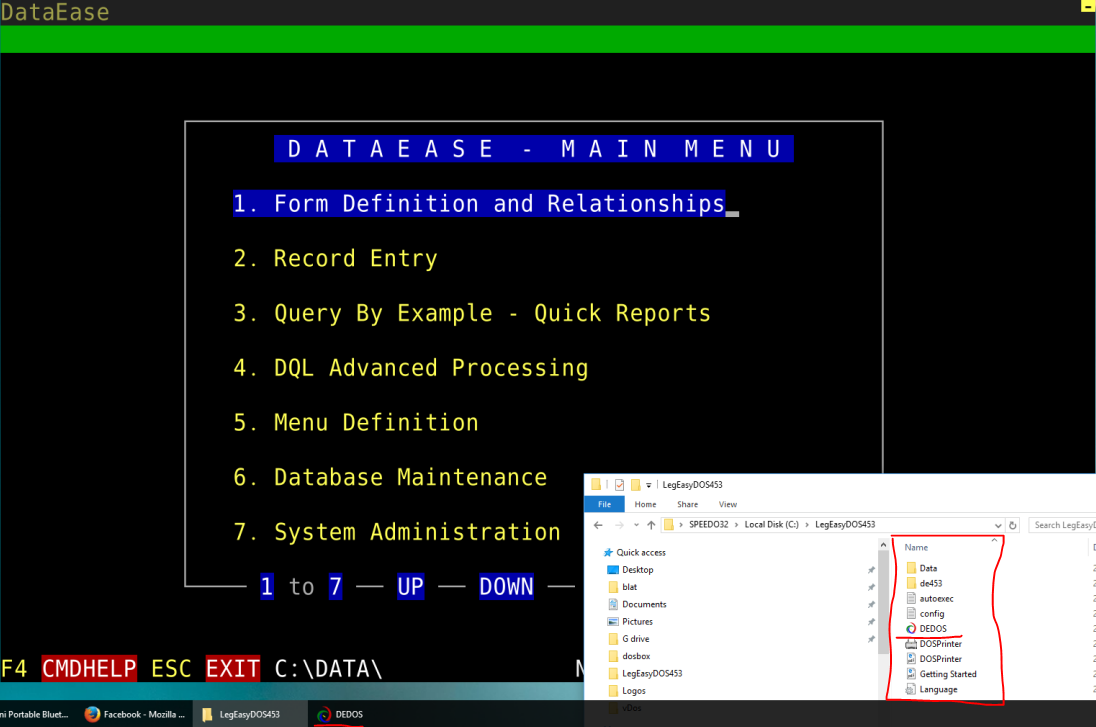
Task: Click the Search LegEasyDOS453 box
Action: point(1062,525)
